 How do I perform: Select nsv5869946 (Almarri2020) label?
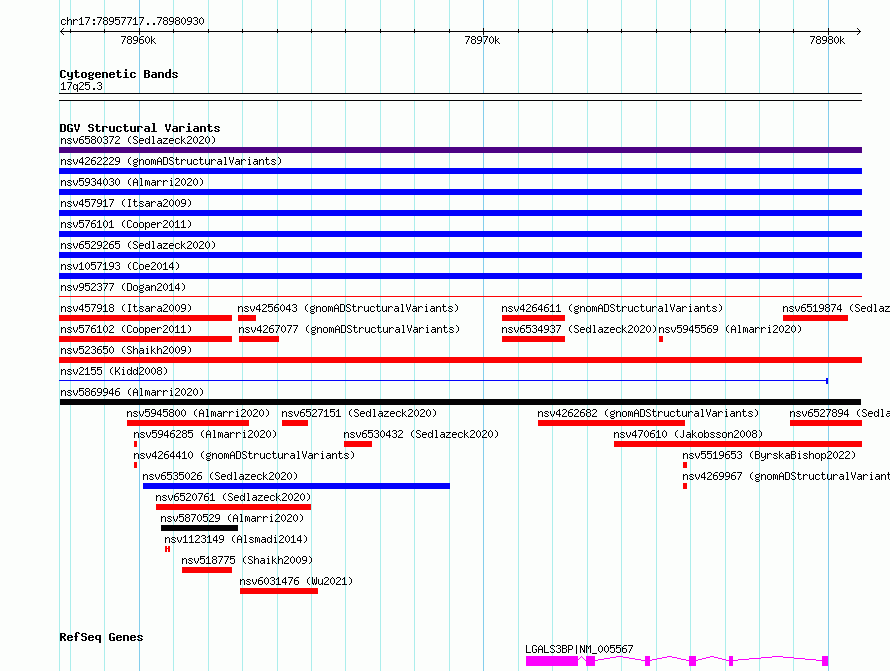(x=132, y=392)
